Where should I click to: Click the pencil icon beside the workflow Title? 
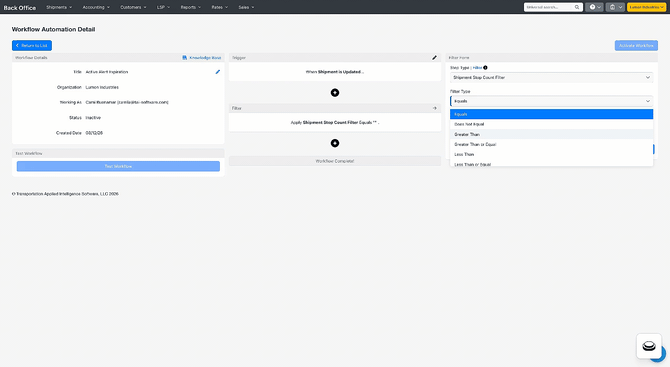coord(217,72)
